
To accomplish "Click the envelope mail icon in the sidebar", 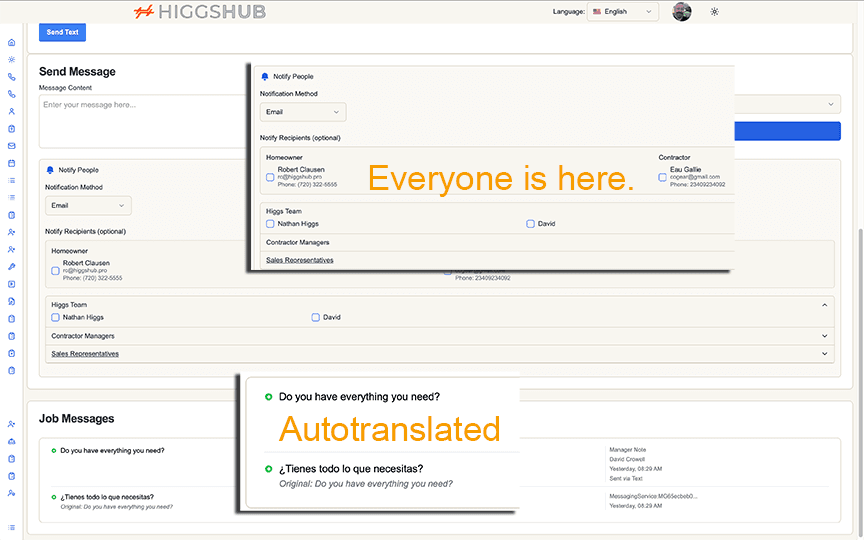I will point(11,146).
